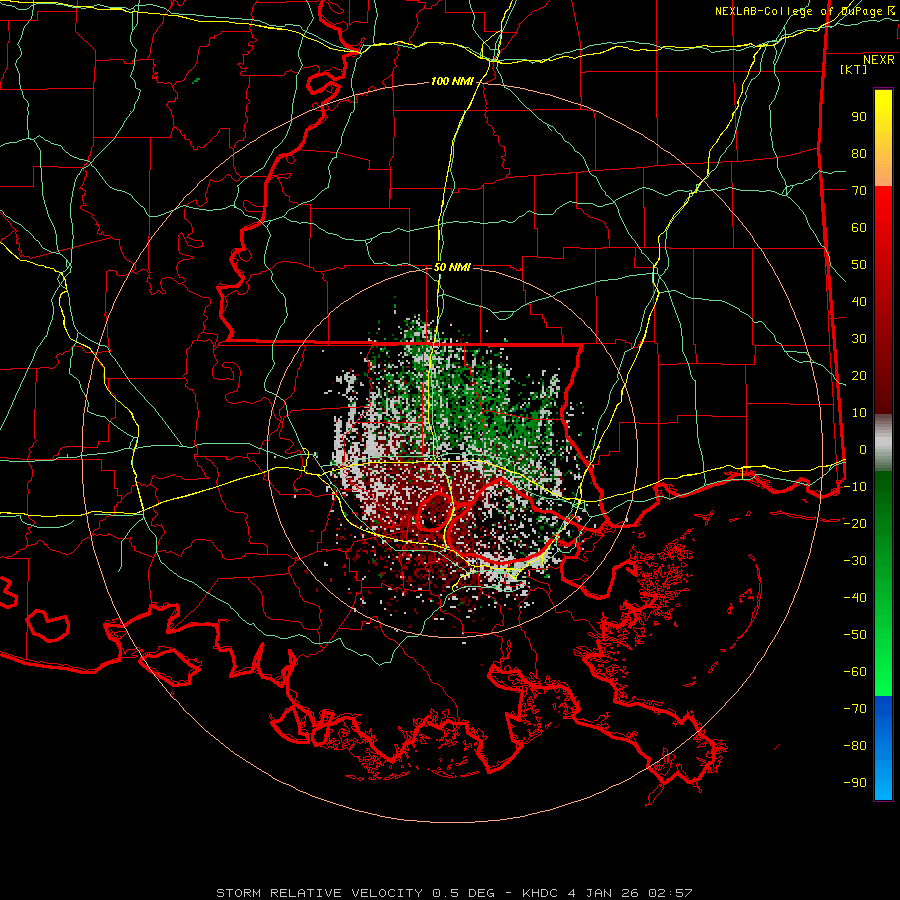Click the -40 value on the velocity scale

(x=855, y=598)
